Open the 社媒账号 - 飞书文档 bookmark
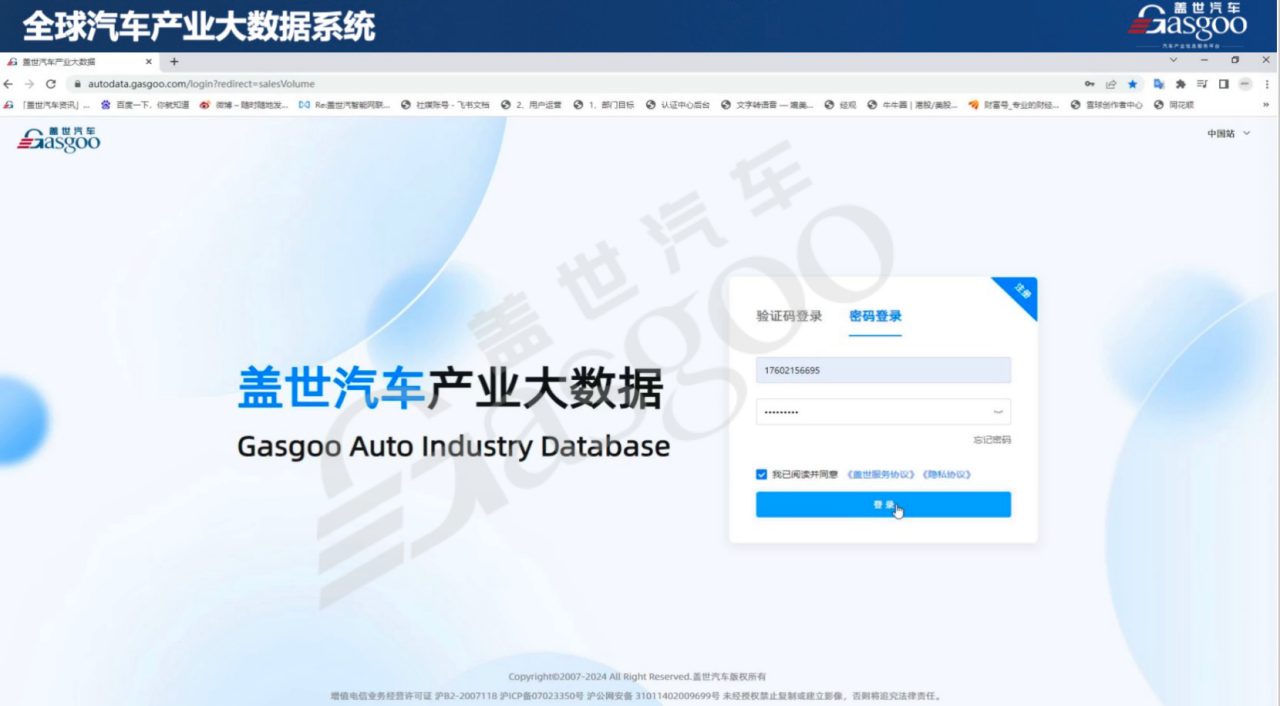This screenshot has height=706, width=1280. coord(445,104)
